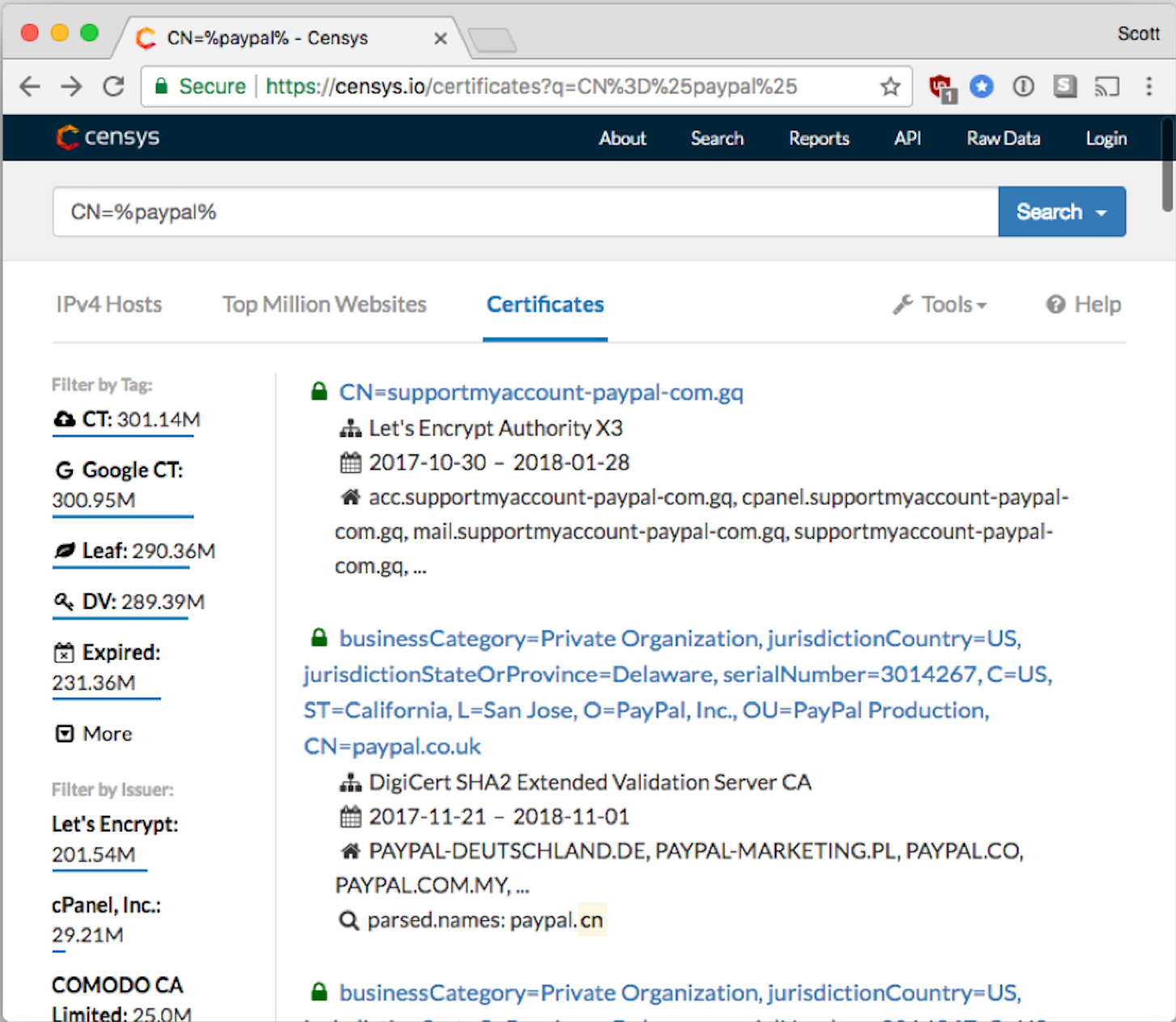Click the Scott profile name
This screenshot has width=1176, height=1022.
point(1138,34)
